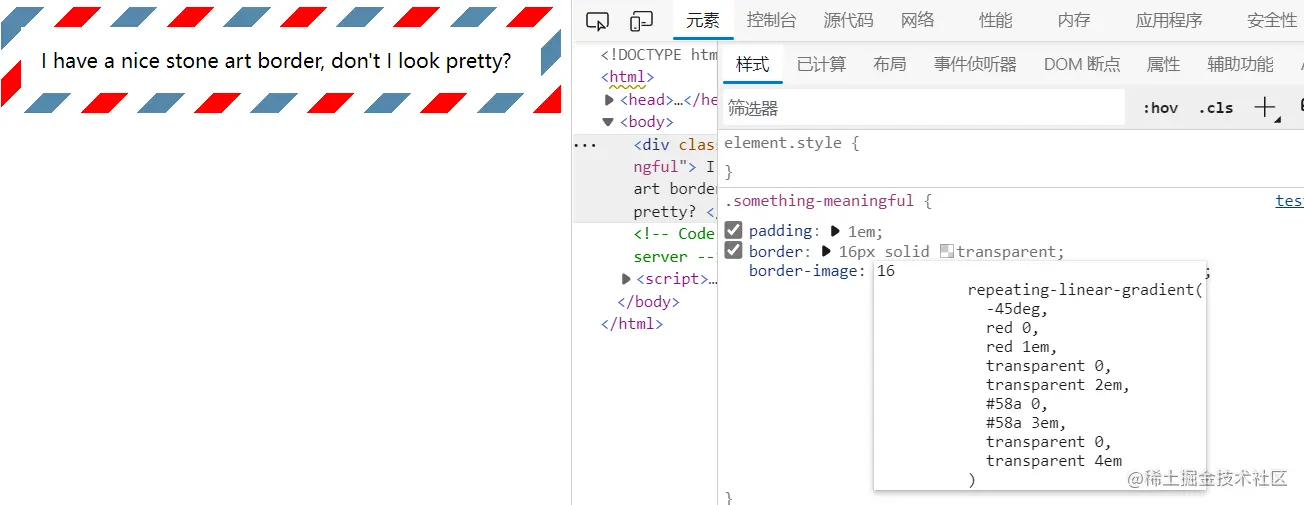Click the element.style rule header
Viewport: 1304px width, 505px height.
click(x=791, y=143)
